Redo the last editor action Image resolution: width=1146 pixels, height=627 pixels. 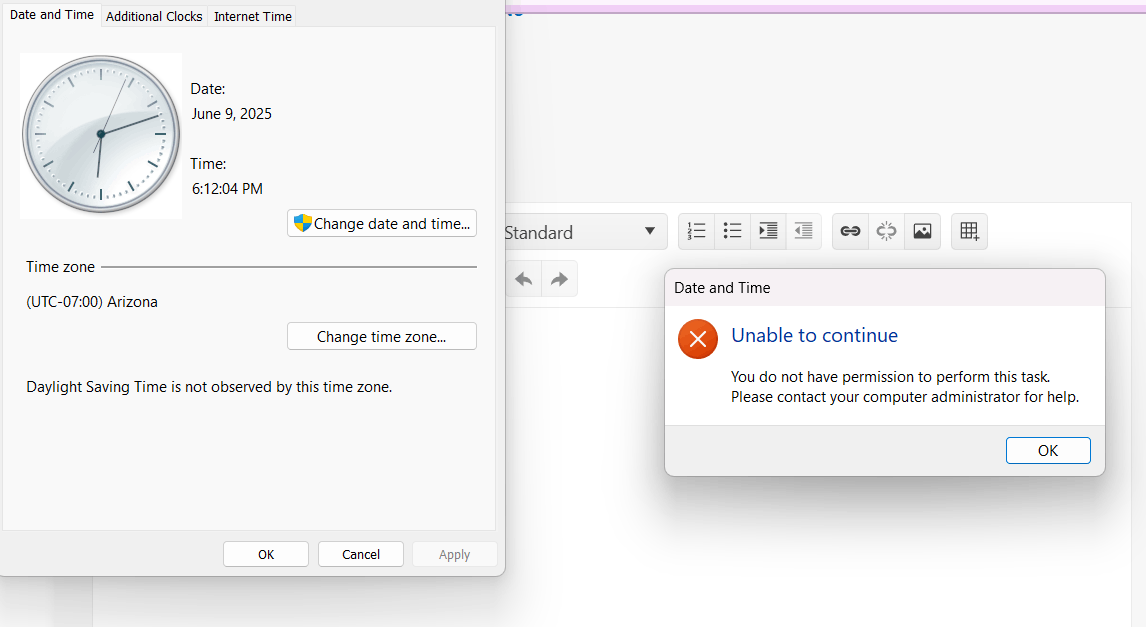(x=559, y=279)
